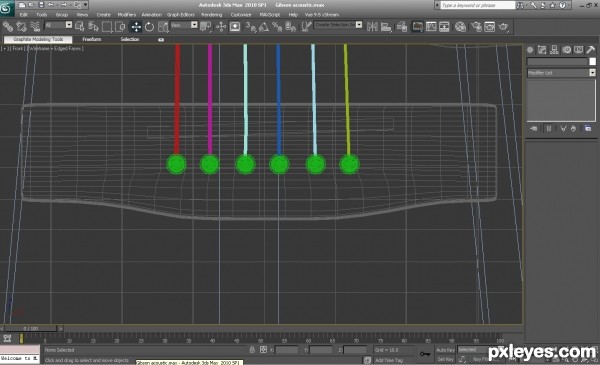Open the Hierarchy command panel tab
The image size is (600, 365).
coord(554,50)
